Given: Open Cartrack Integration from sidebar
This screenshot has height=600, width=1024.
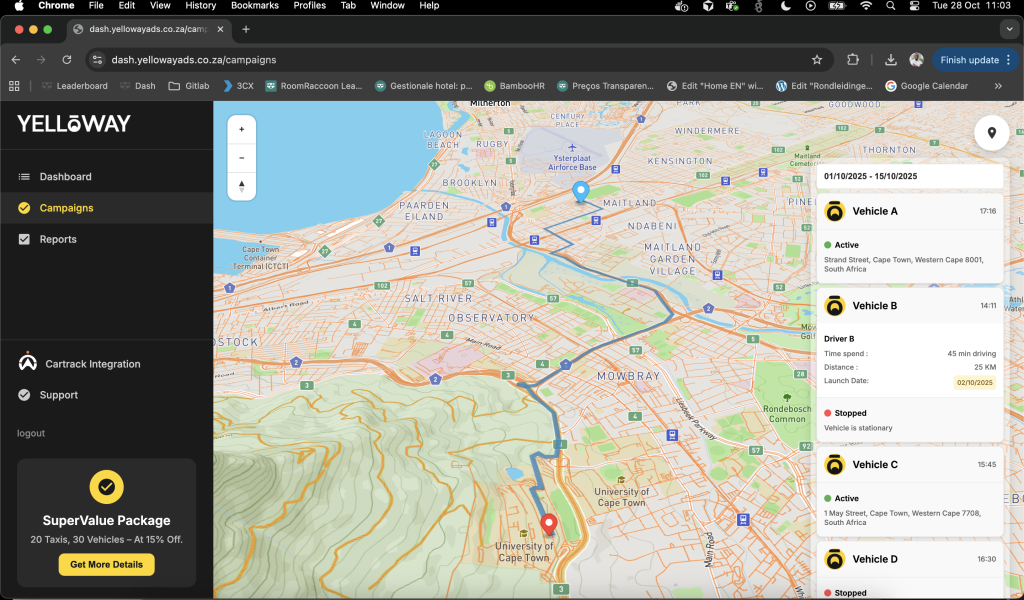Looking at the screenshot, I should (92, 364).
